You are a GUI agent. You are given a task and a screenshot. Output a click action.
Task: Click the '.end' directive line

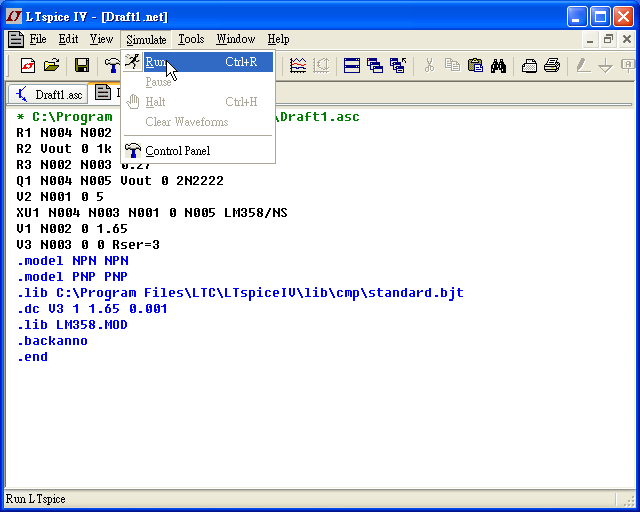[x=32, y=356]
